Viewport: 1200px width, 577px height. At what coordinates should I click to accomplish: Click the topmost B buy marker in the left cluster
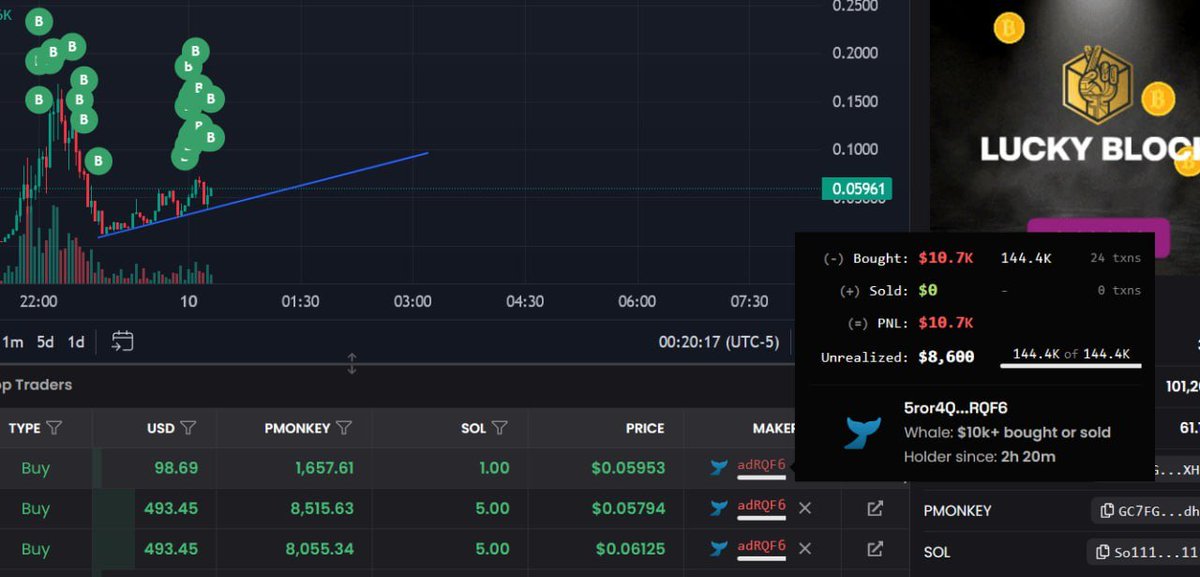point(39,20)
